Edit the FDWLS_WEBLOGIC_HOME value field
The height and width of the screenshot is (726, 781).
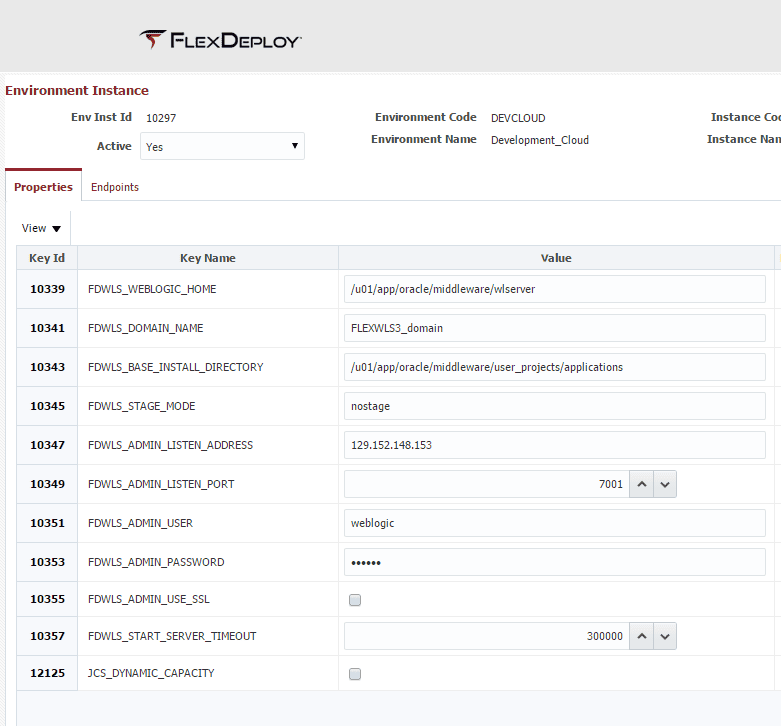(x=554, y=289)
